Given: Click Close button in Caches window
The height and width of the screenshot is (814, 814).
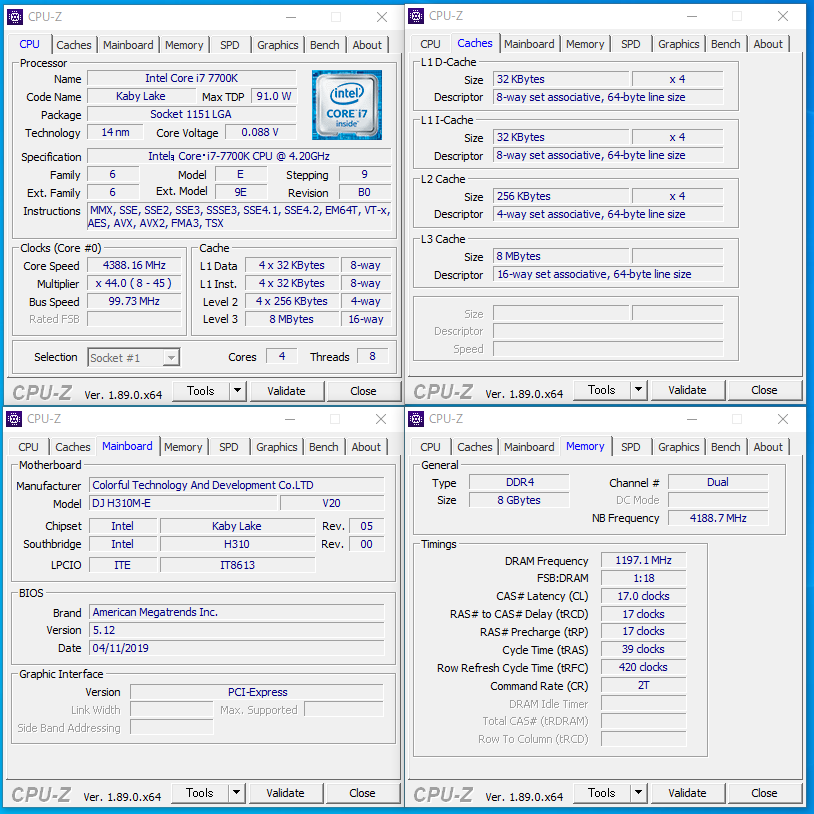Looking at the screenshot, I should pyautogui.click(x=764, y=390).
